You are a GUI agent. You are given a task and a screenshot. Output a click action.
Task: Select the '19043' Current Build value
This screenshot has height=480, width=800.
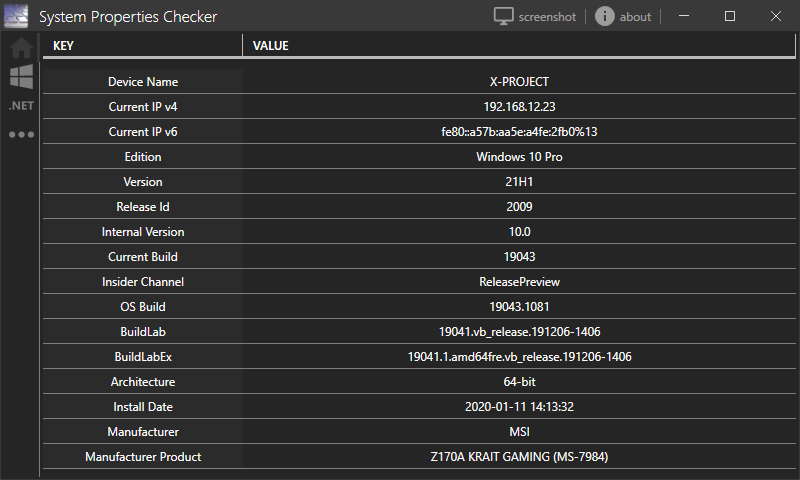pyautogui.click(x=519, y=257)
